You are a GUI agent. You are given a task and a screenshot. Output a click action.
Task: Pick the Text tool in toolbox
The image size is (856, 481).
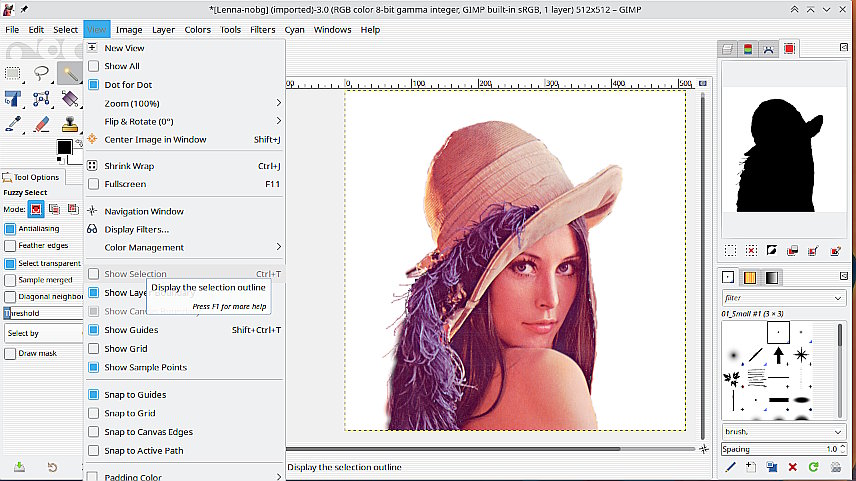click(13, 99)
